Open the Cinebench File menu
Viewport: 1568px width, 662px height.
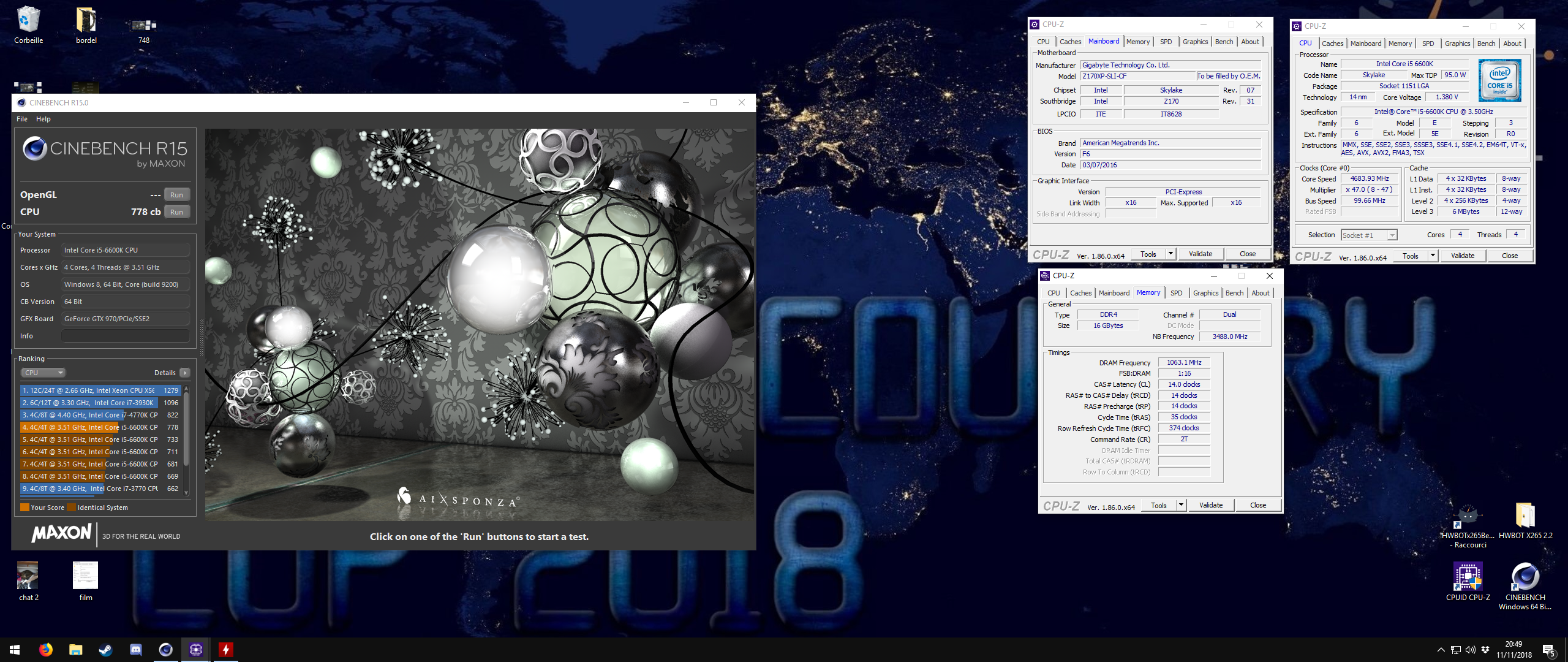(22, 119)
